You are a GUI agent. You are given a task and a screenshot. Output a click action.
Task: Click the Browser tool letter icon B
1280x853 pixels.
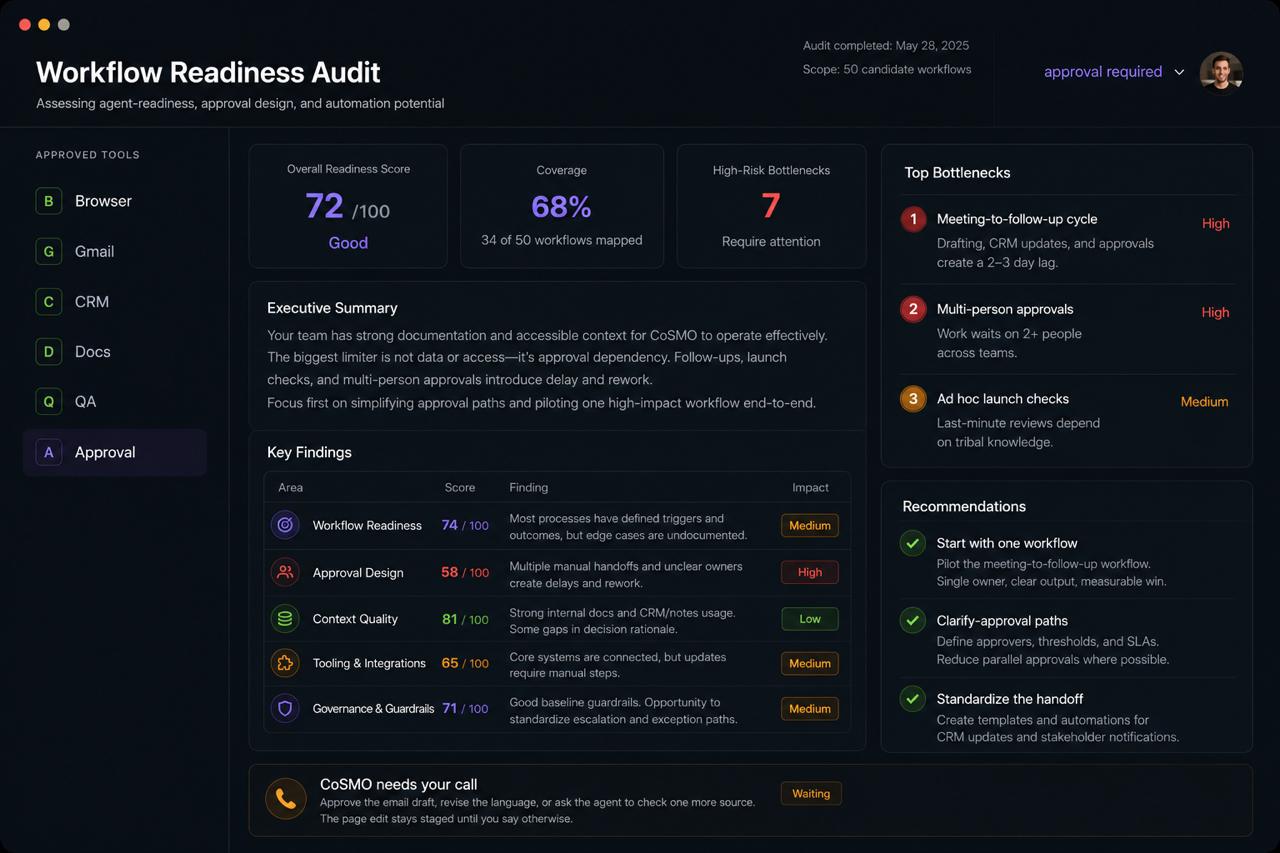point(48,201)
